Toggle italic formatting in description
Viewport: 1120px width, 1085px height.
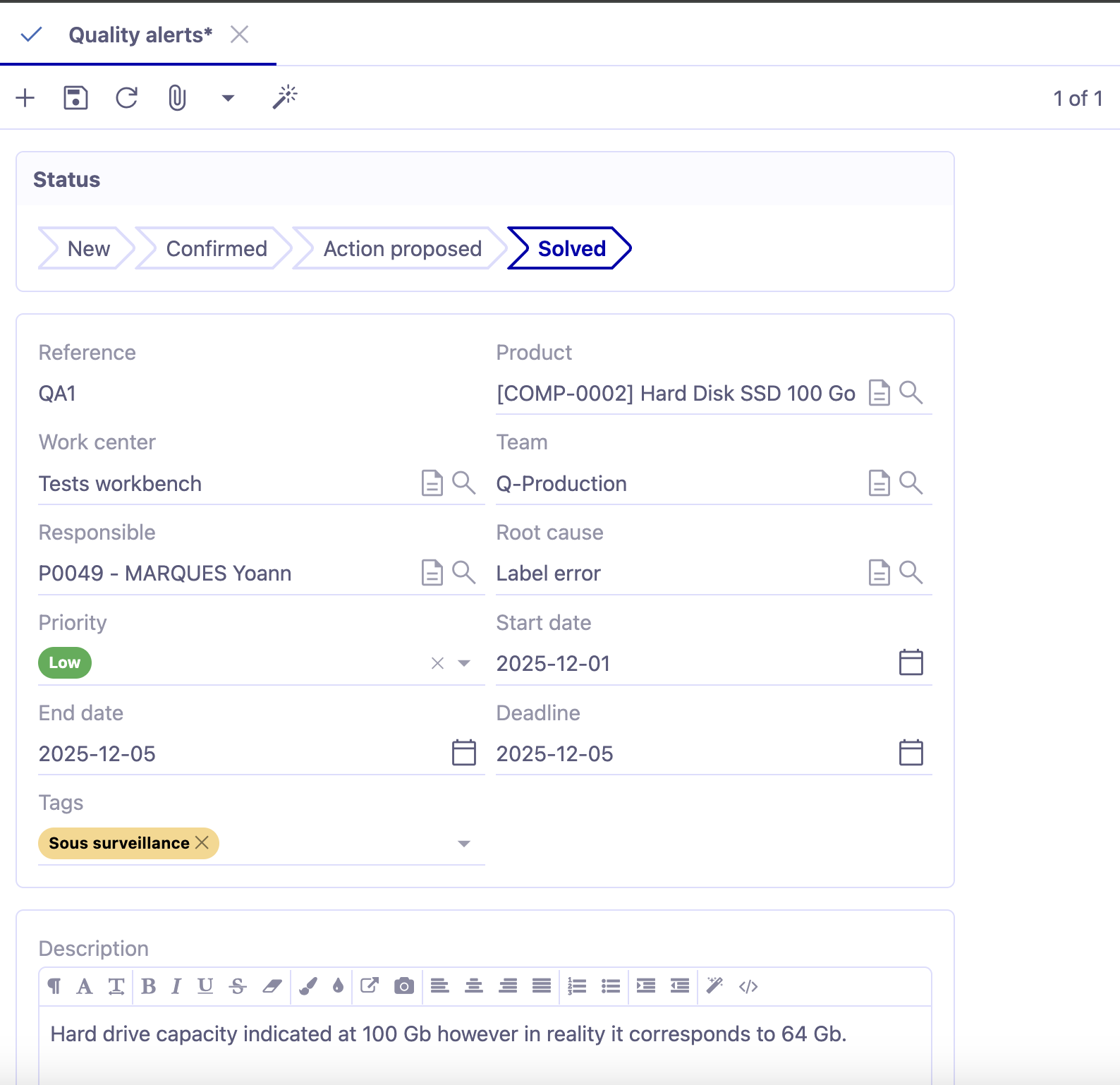pos(176,986)
